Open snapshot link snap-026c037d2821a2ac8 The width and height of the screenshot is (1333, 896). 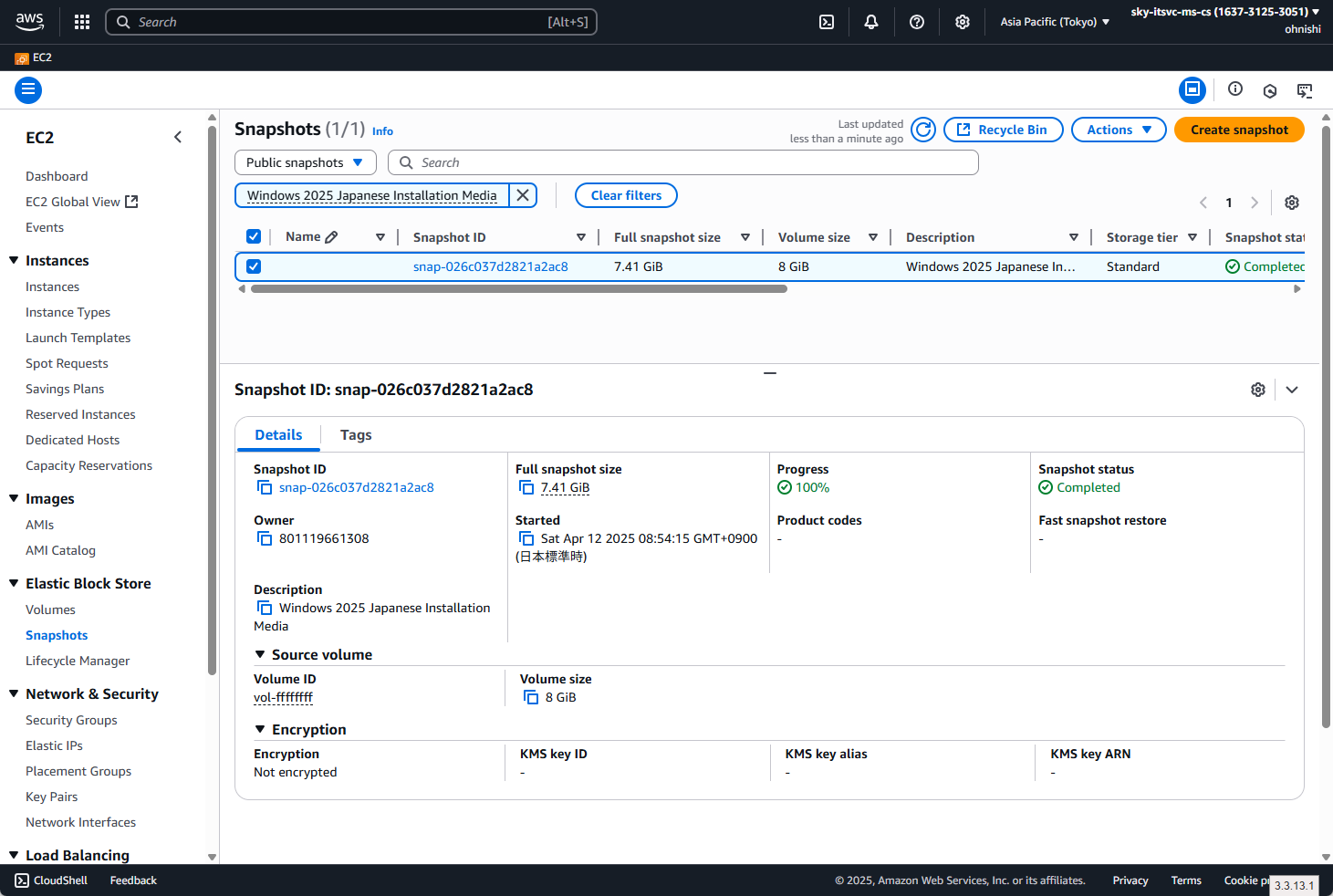(x=490, y=266)
